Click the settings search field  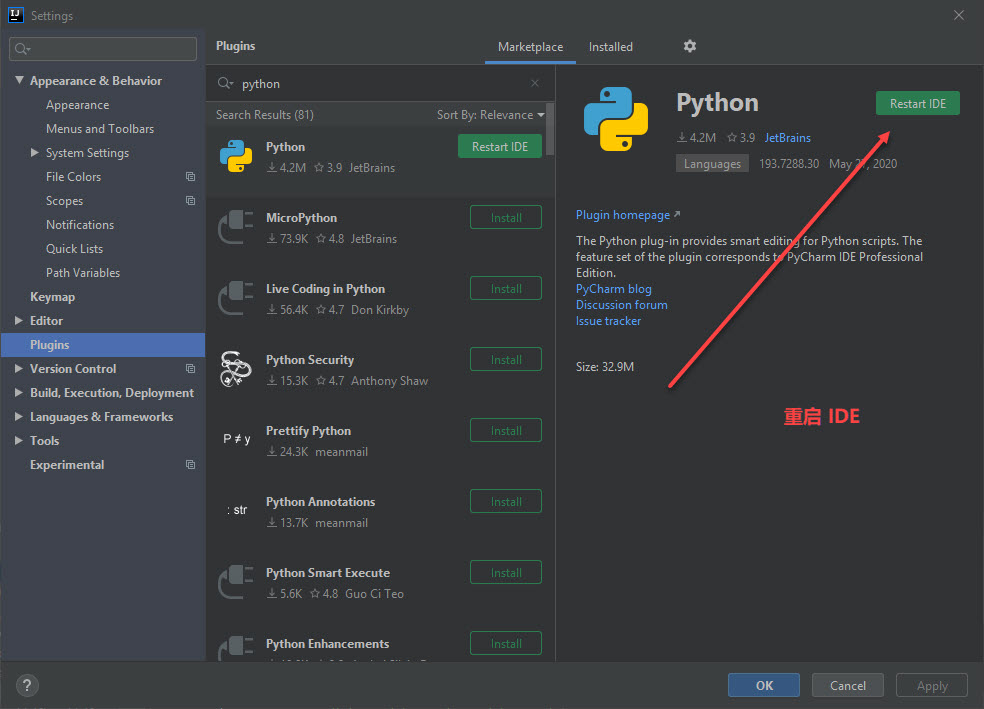[100, 48]
